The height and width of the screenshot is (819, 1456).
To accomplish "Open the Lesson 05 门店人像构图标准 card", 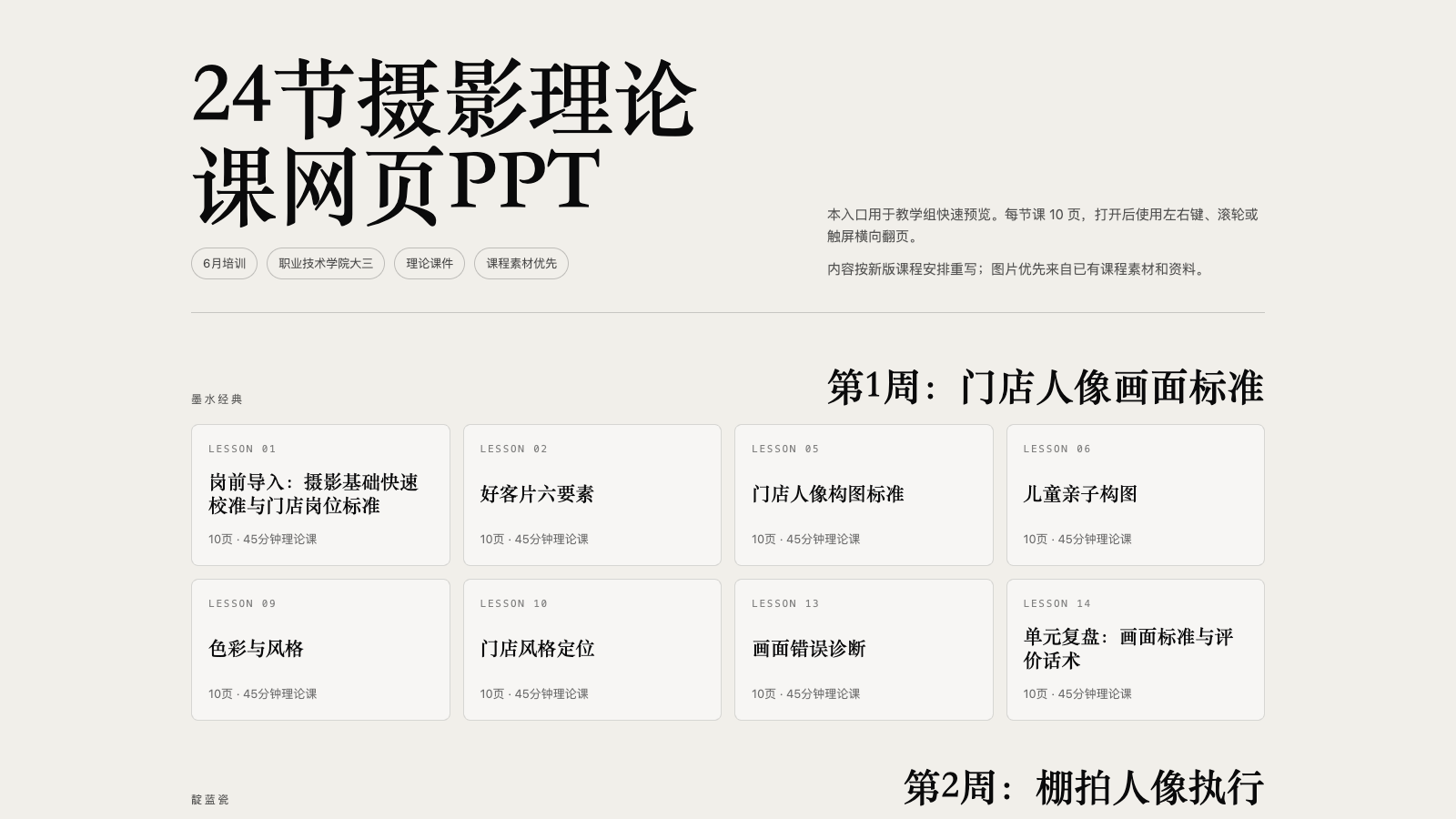I will (864, 495).
